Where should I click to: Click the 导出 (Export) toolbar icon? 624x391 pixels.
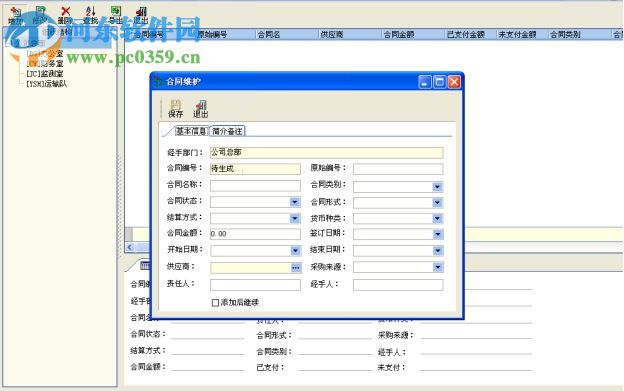116,15
